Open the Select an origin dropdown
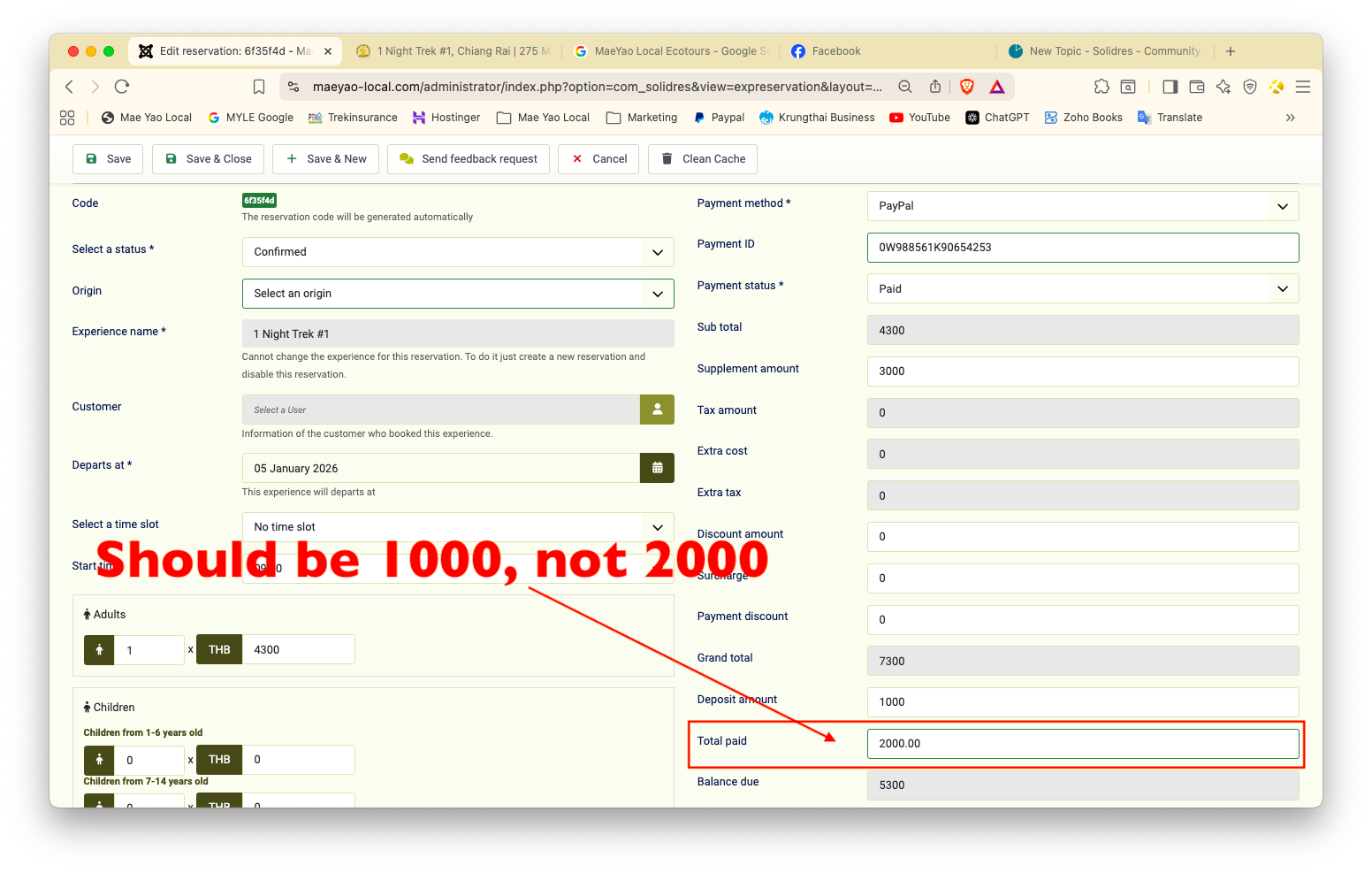 (457, 294)
